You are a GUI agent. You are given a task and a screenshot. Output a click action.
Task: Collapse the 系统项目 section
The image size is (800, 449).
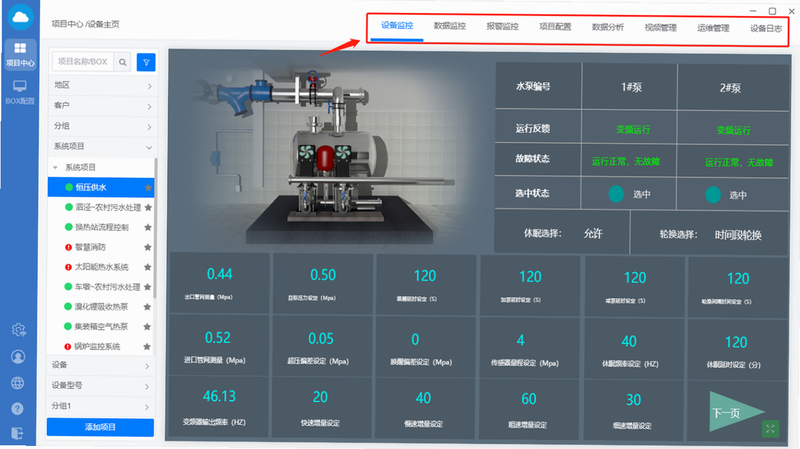(x=102, y=147)
